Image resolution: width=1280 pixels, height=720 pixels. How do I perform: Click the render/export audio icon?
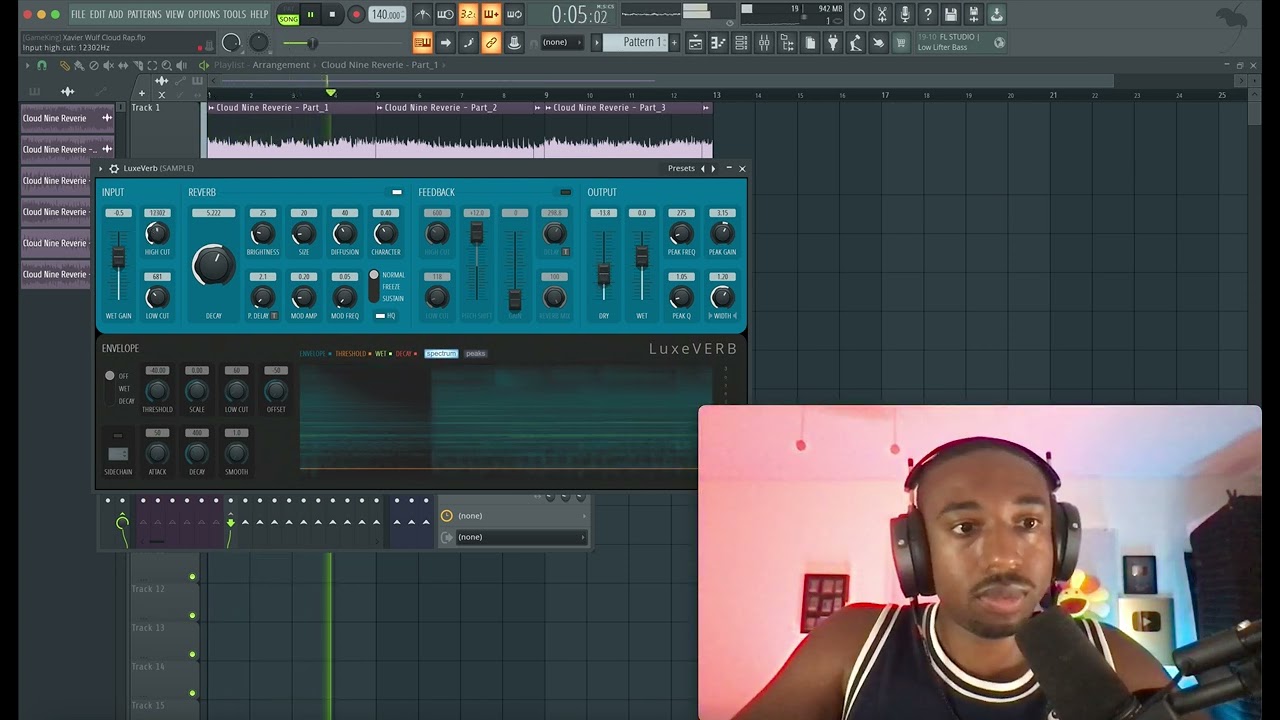pos(974,14)
